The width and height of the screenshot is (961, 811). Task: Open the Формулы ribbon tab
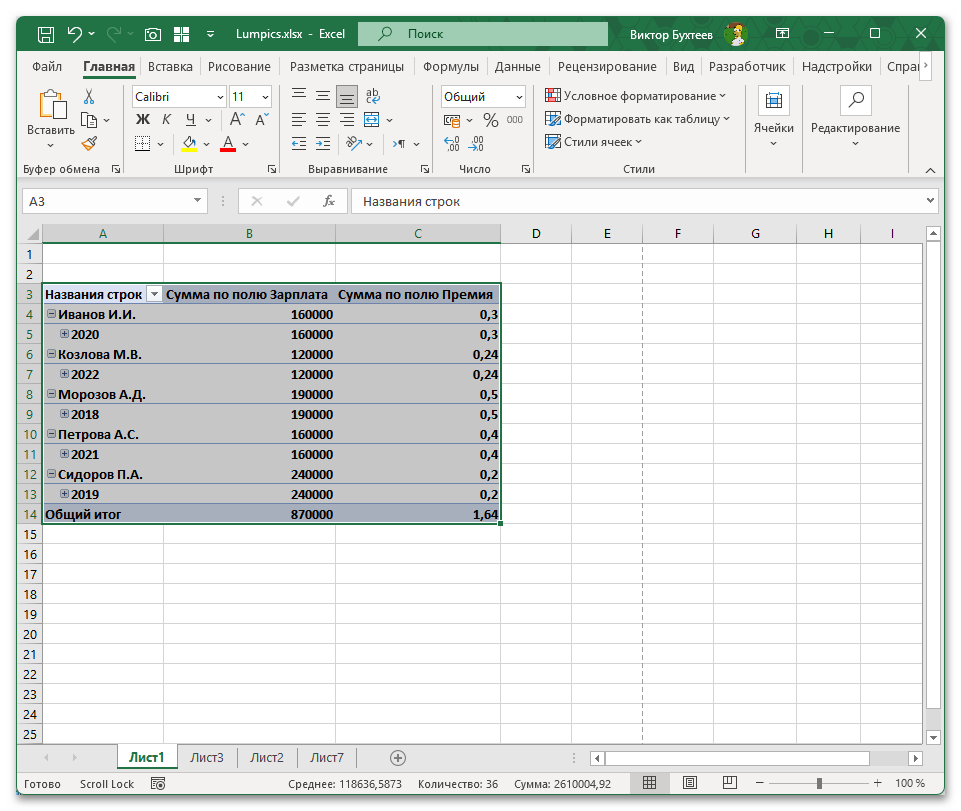pos(450,67)
